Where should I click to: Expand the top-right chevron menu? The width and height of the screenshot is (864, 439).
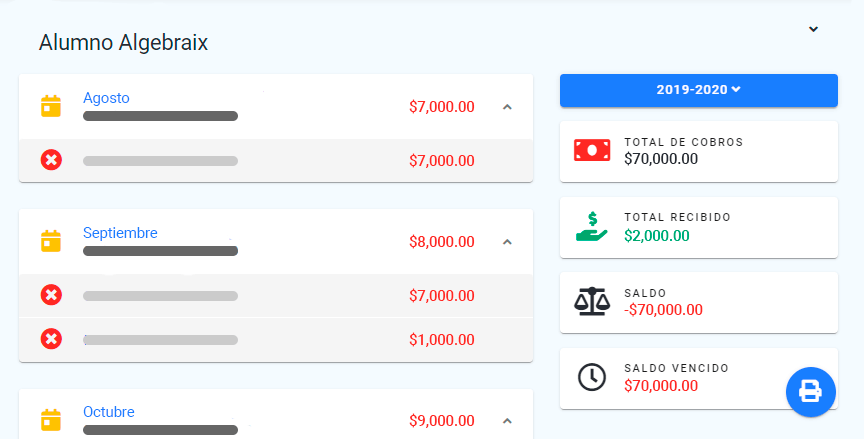(x=813, y=29)
